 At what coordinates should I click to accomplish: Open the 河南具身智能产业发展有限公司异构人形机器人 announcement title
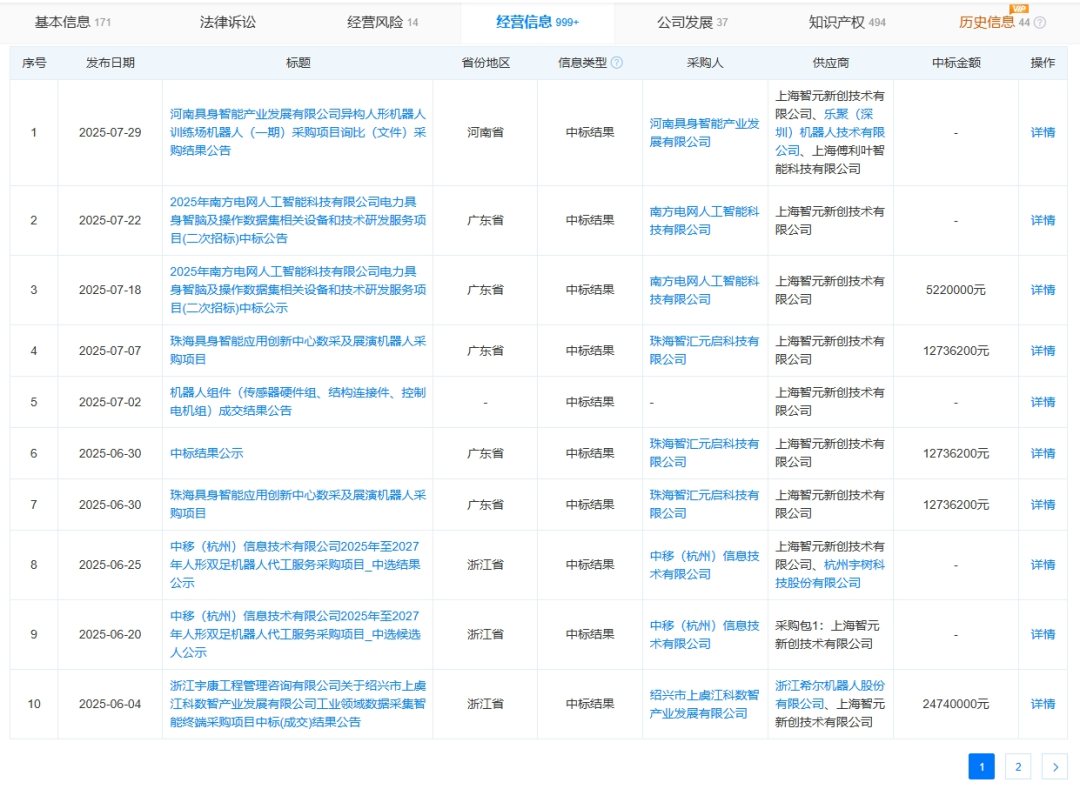click(298, 132)
